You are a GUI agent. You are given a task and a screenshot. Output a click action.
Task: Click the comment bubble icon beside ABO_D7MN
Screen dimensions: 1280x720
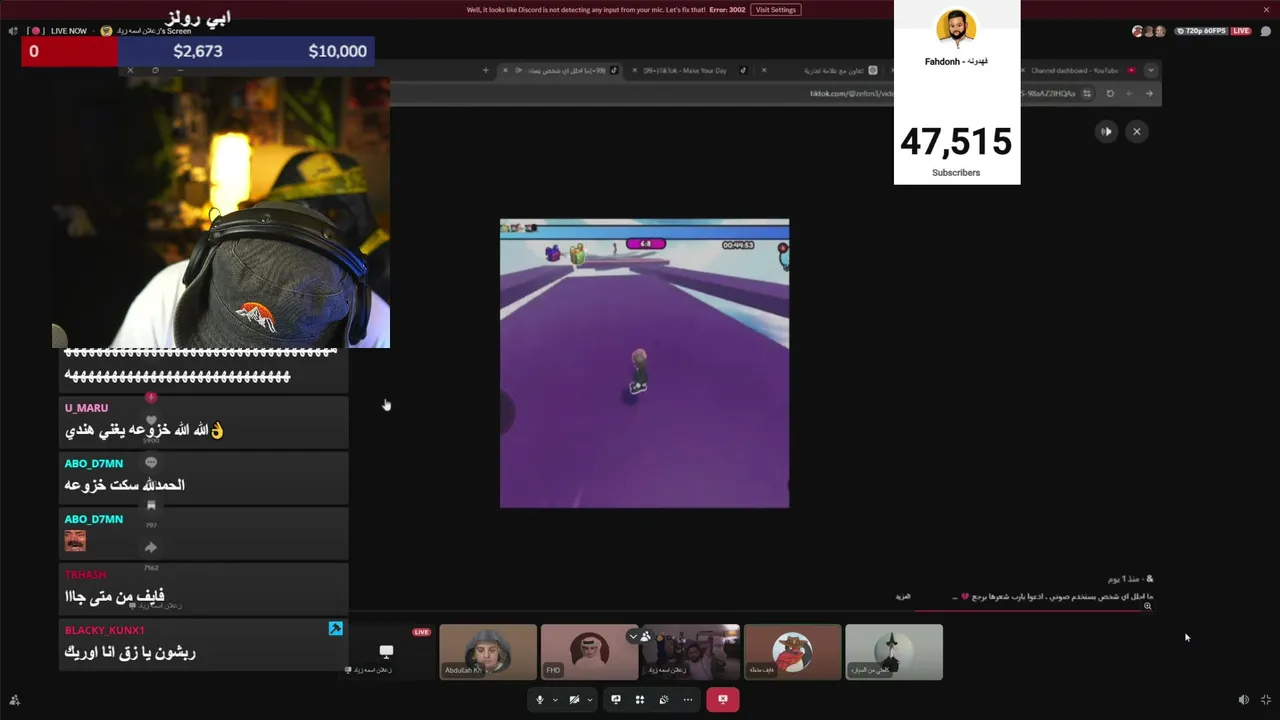point(151,463)
